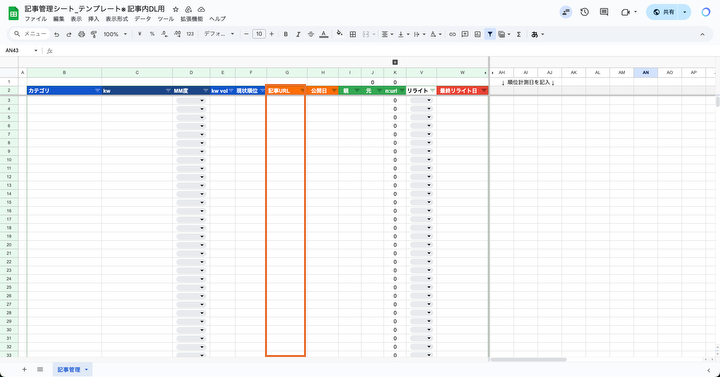Click the 共有 share button

(x=664, y=12)
